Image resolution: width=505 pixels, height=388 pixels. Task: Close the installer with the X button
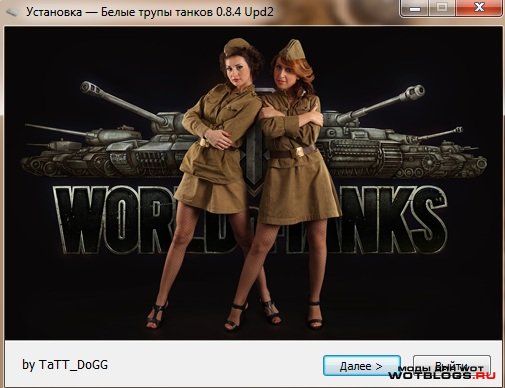[479, 8]
